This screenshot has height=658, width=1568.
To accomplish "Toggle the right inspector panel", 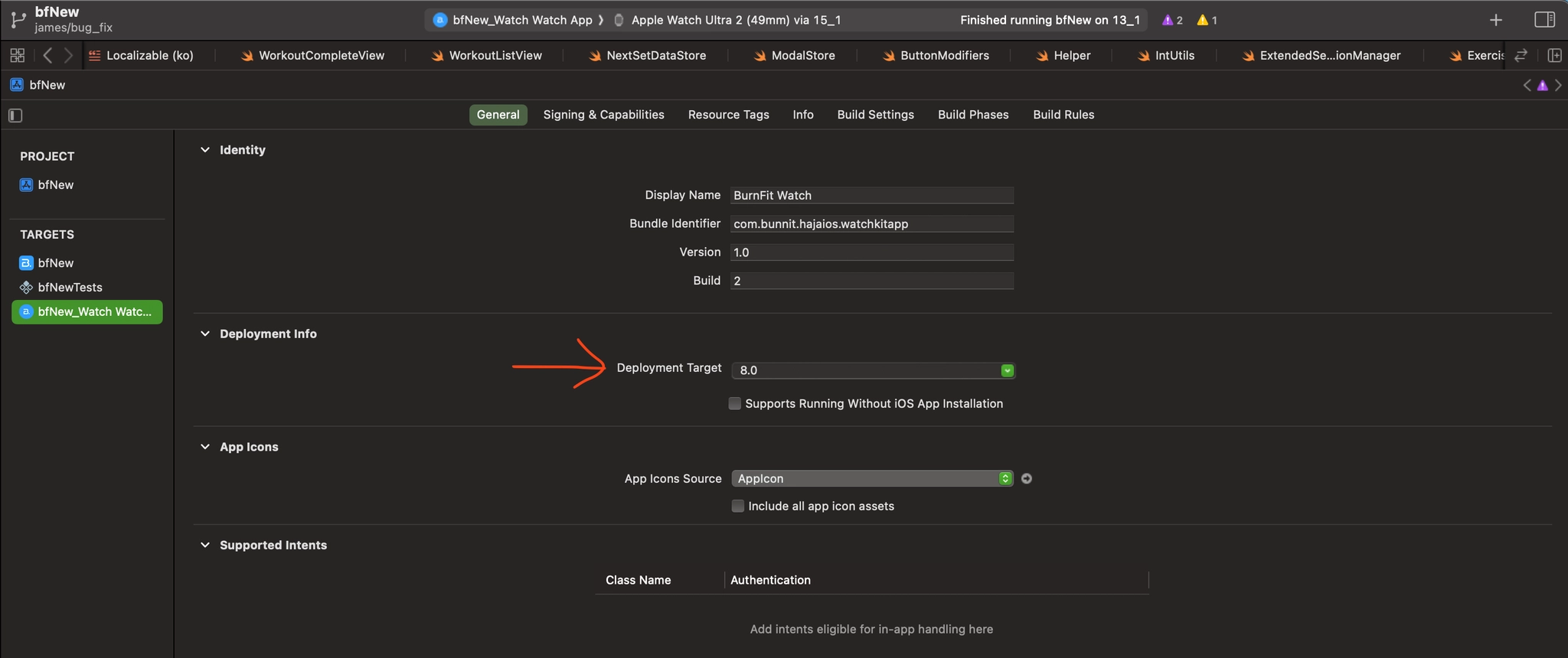I will tap(1544, 20).
